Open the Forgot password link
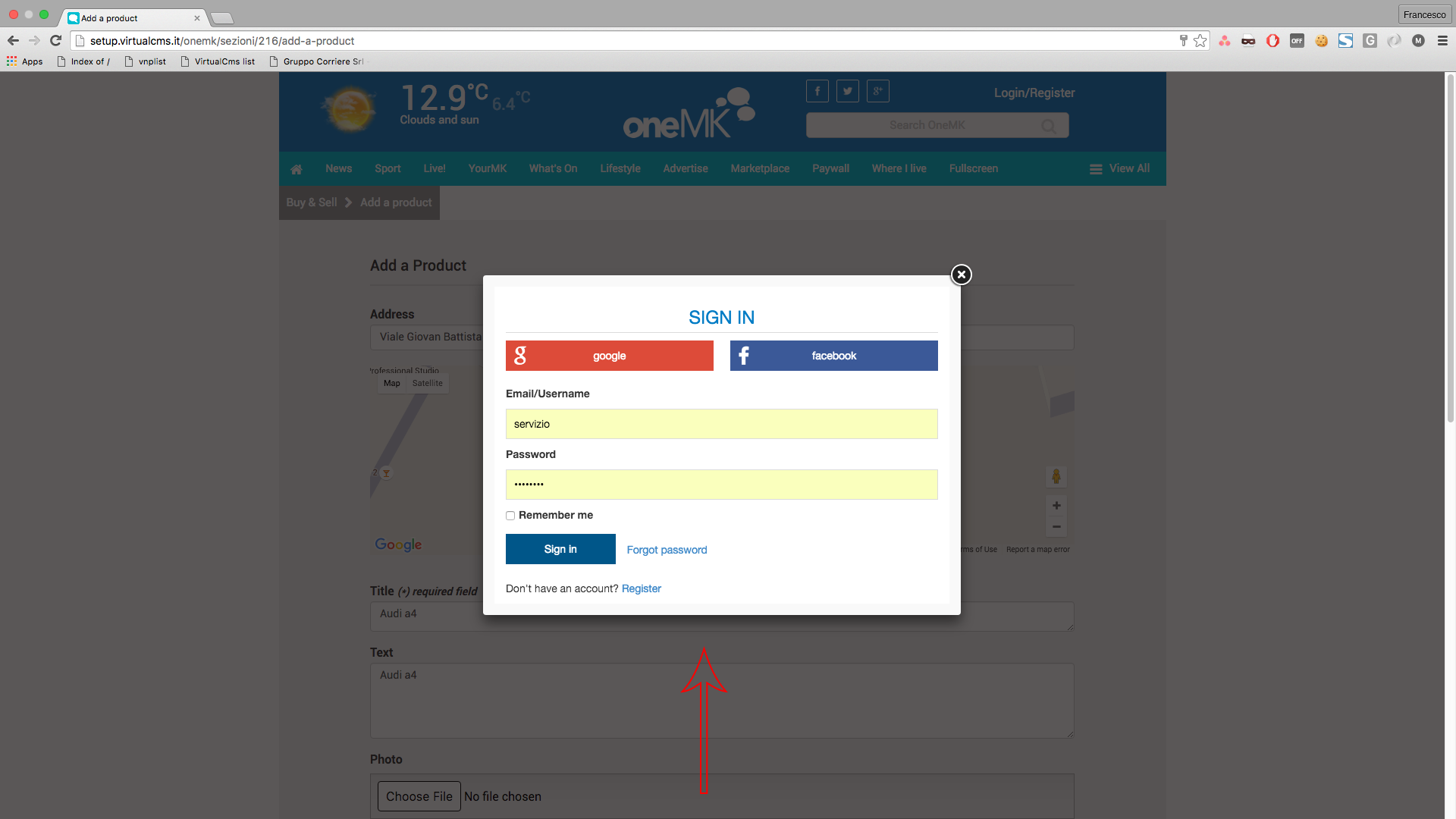 click(667, 550)
